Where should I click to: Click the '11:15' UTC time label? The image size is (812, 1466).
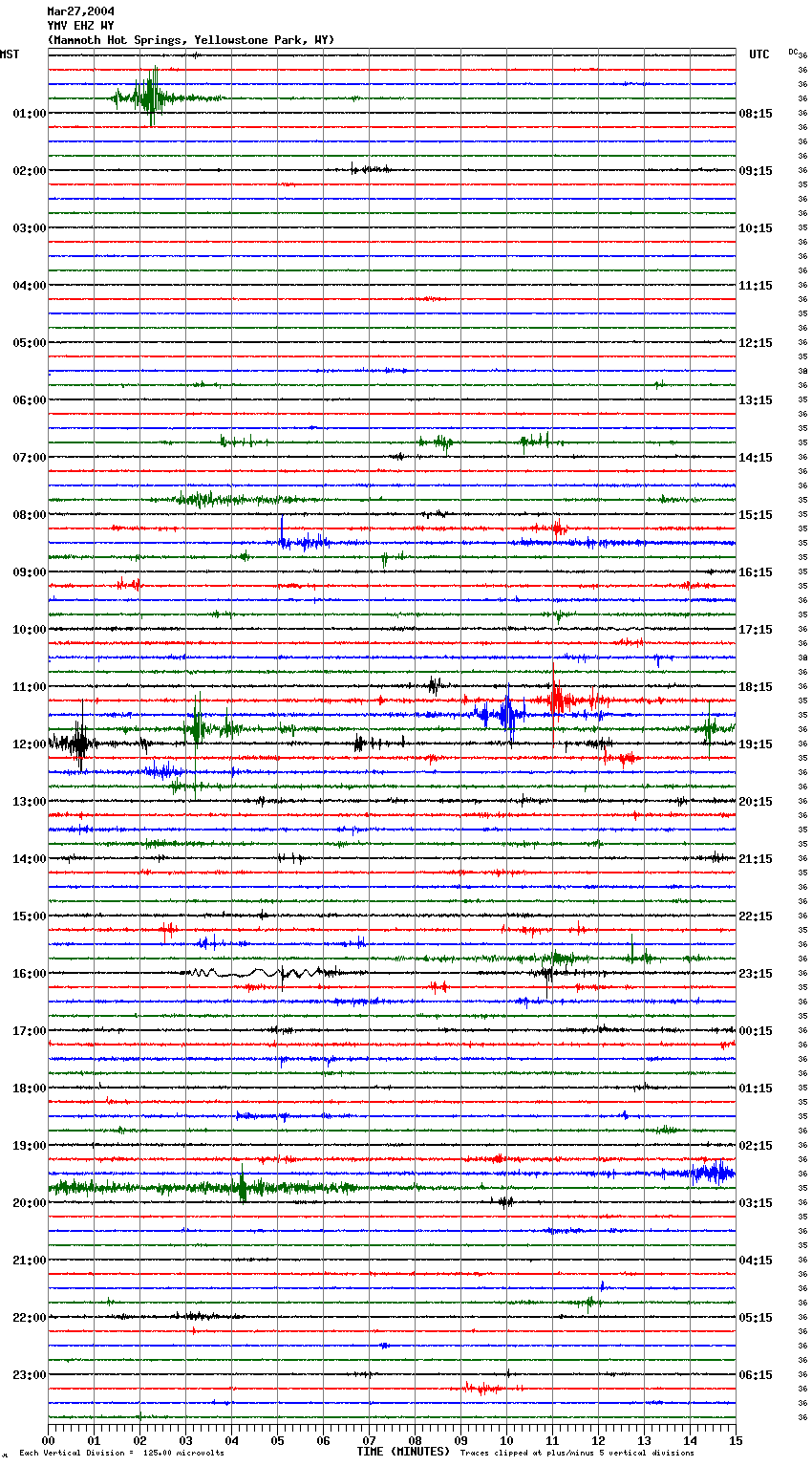point(756,286)
